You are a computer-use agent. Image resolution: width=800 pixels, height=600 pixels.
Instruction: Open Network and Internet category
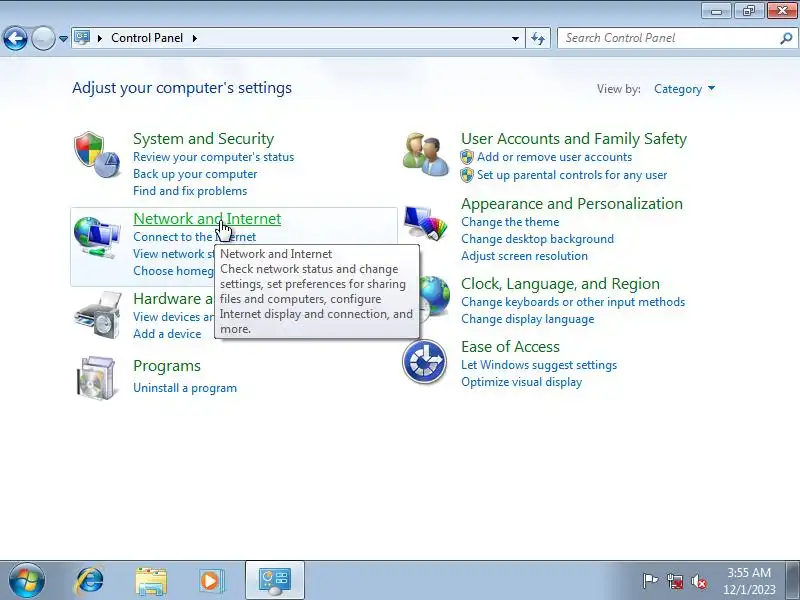pyautogui.click(x=207, y=219)
